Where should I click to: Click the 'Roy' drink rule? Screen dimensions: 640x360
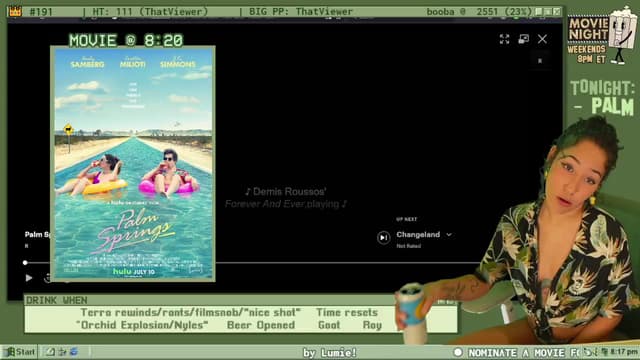pyautogui.click(x=372, y=325)
